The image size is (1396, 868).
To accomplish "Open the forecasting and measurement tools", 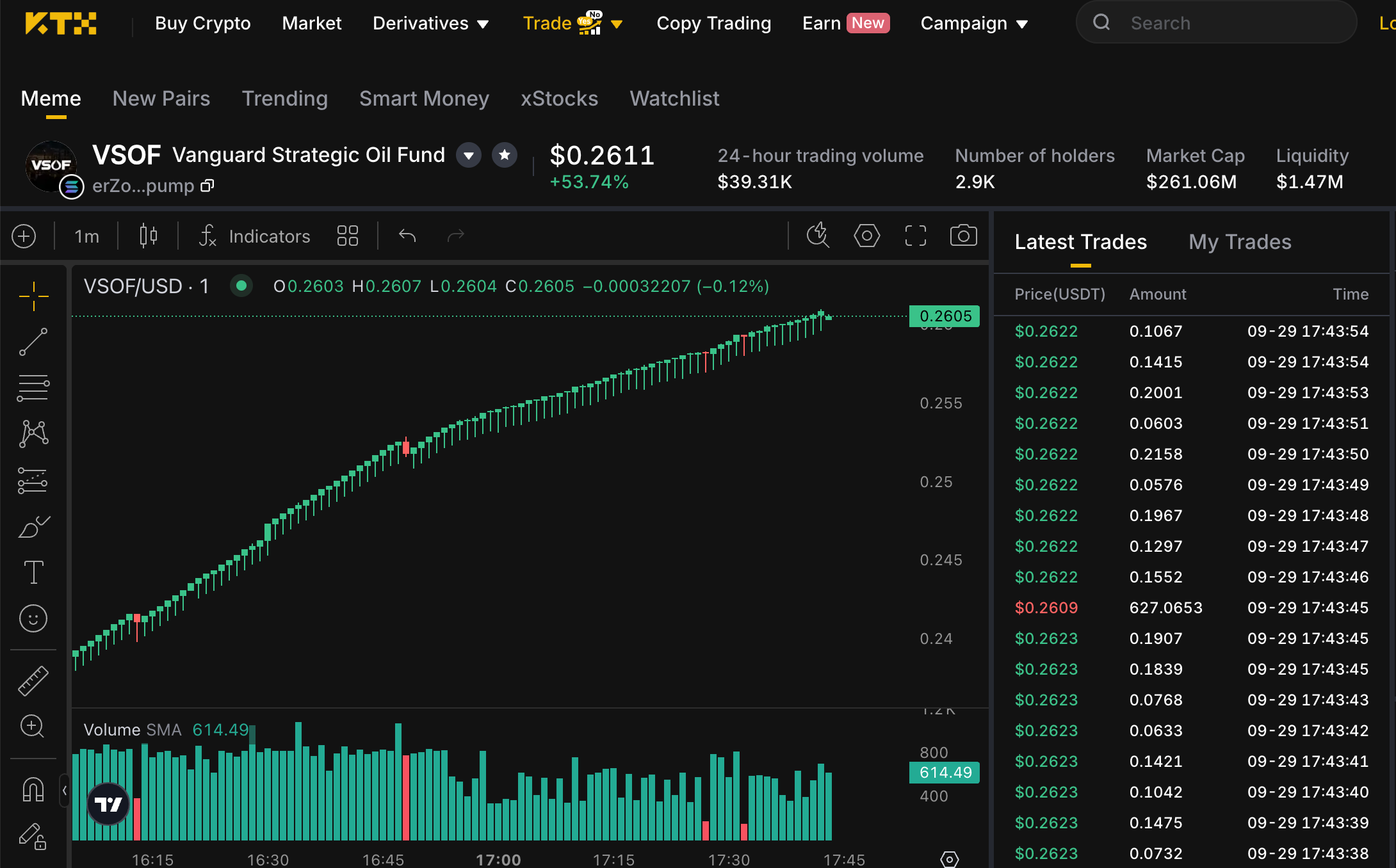I will pyautogui.click(x=33, y=480).
